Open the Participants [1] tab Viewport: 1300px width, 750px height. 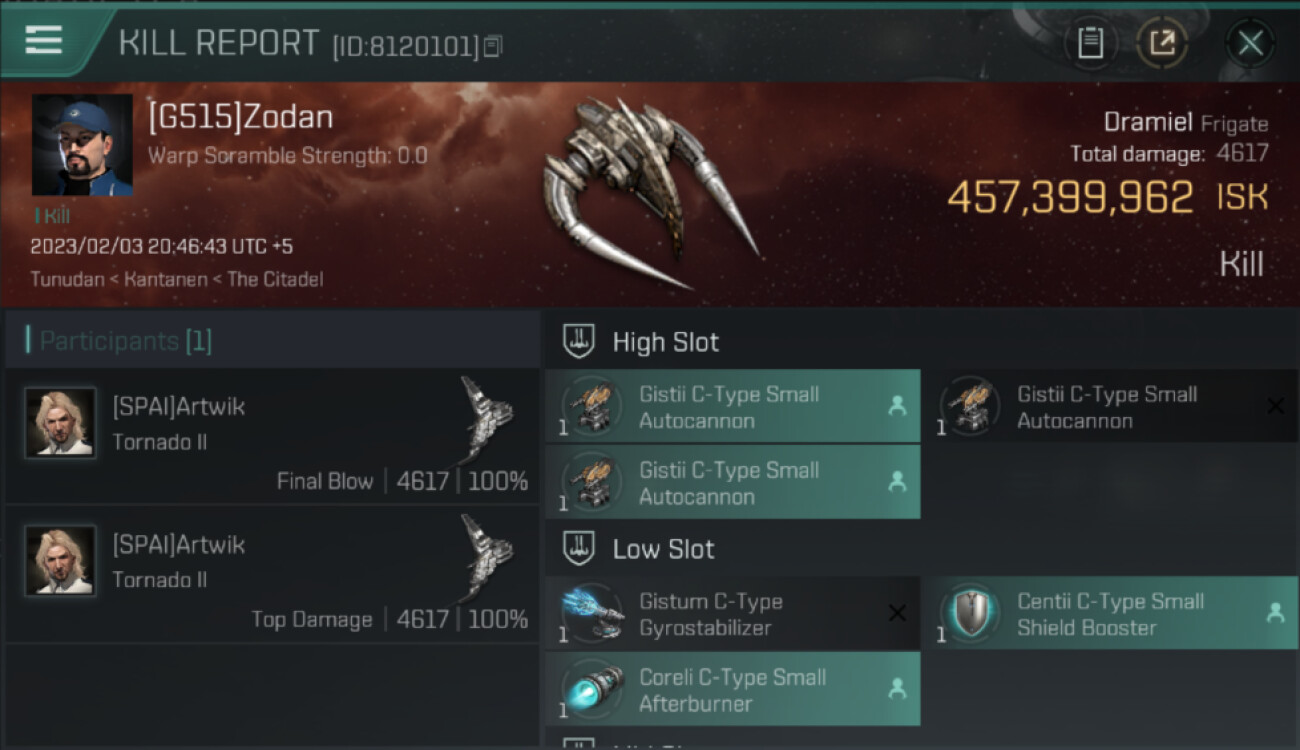125,341
